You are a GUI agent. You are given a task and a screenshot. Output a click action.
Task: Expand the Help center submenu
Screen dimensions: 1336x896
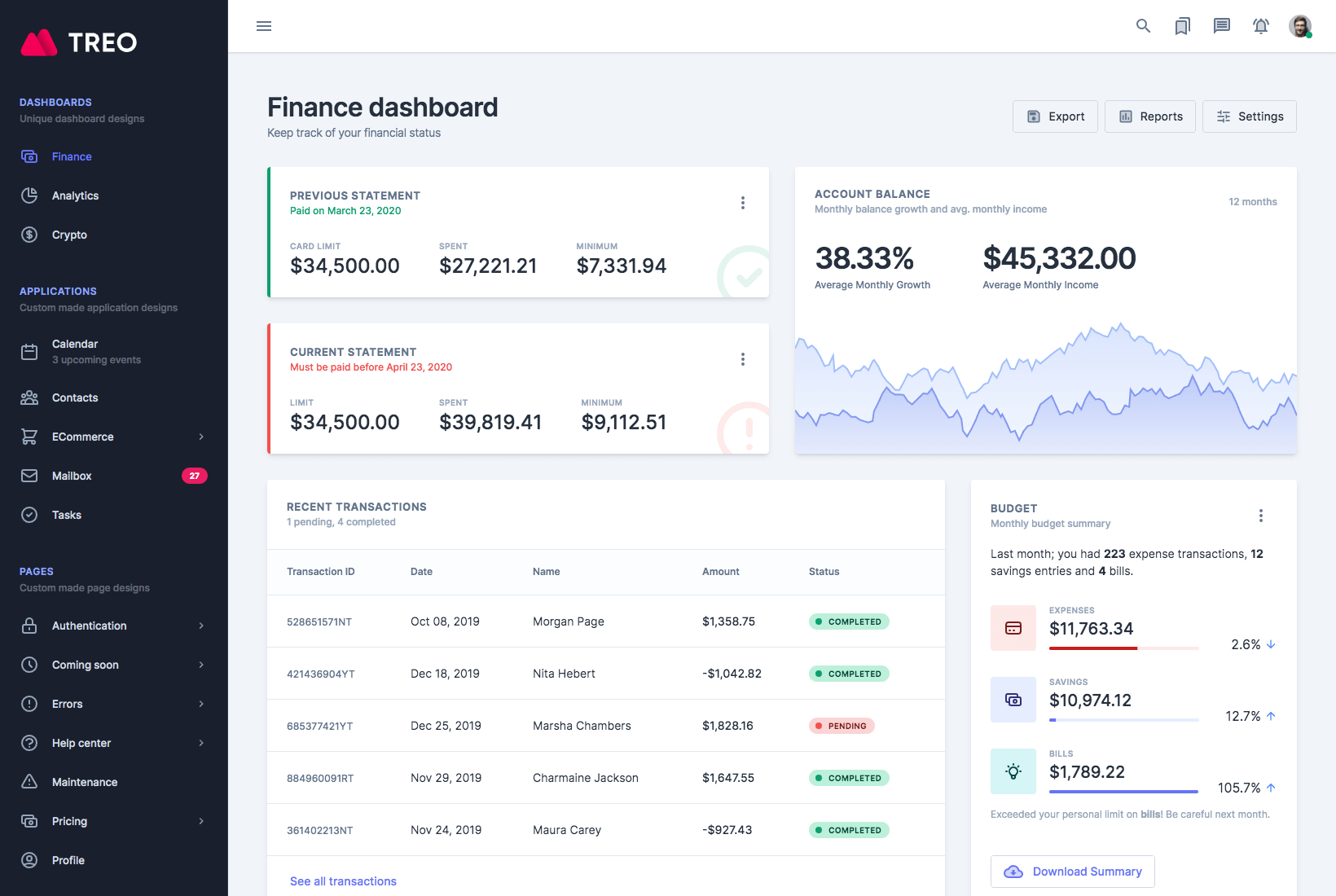[113, 743]
